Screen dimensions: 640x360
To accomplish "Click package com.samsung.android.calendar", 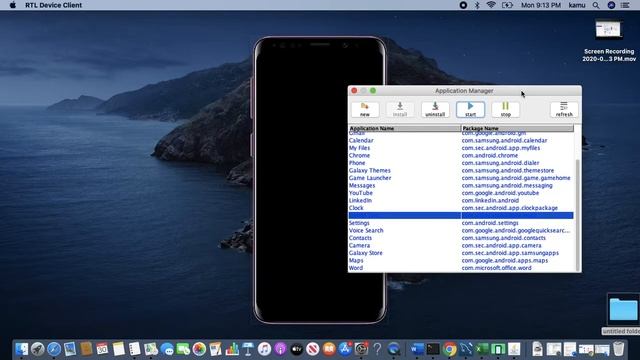I will coord(504,140).
